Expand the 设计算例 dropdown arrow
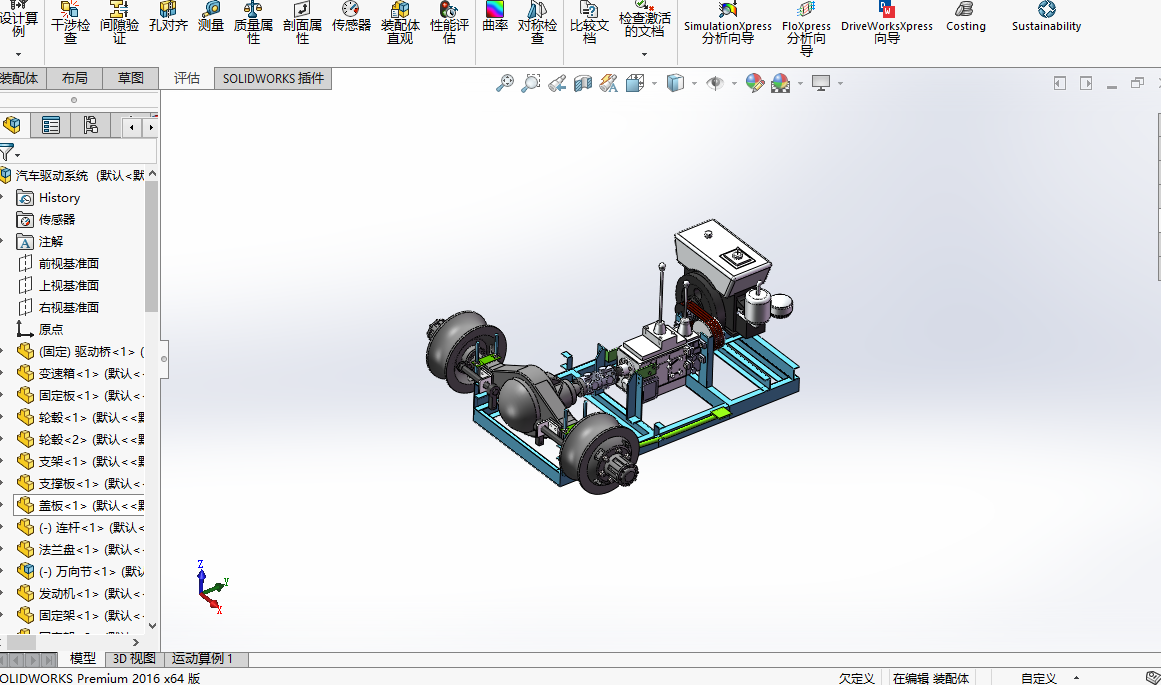This screenshot has height=685, width=1161. click(19, 54)
